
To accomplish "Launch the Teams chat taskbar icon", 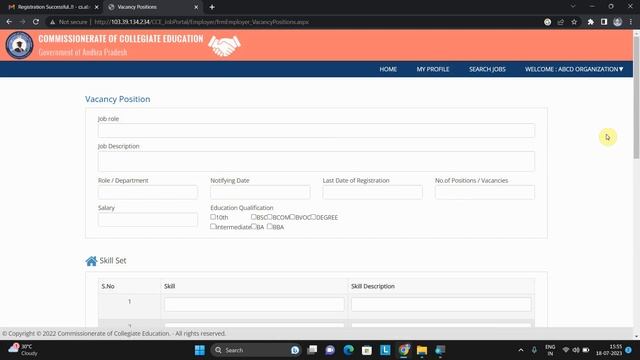I will 330,350.
